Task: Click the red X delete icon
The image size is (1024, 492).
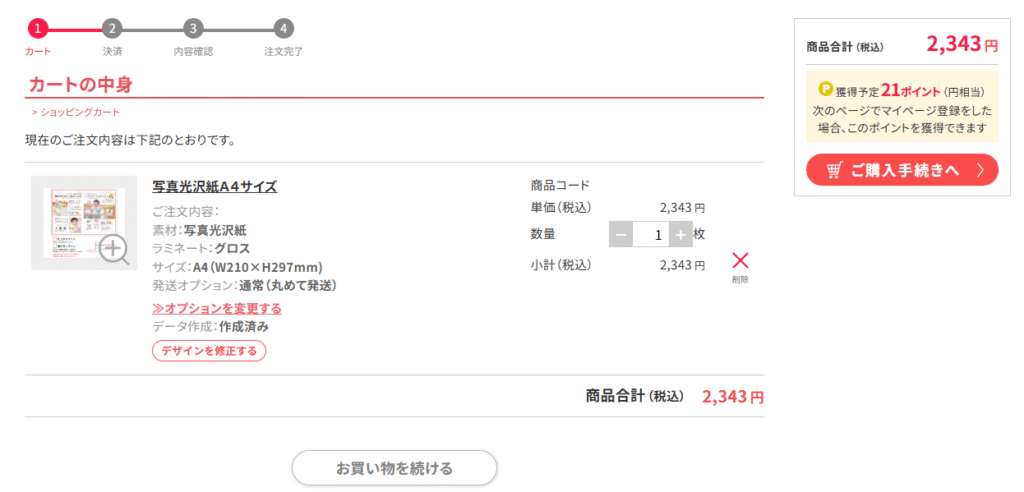Action: 740,261
